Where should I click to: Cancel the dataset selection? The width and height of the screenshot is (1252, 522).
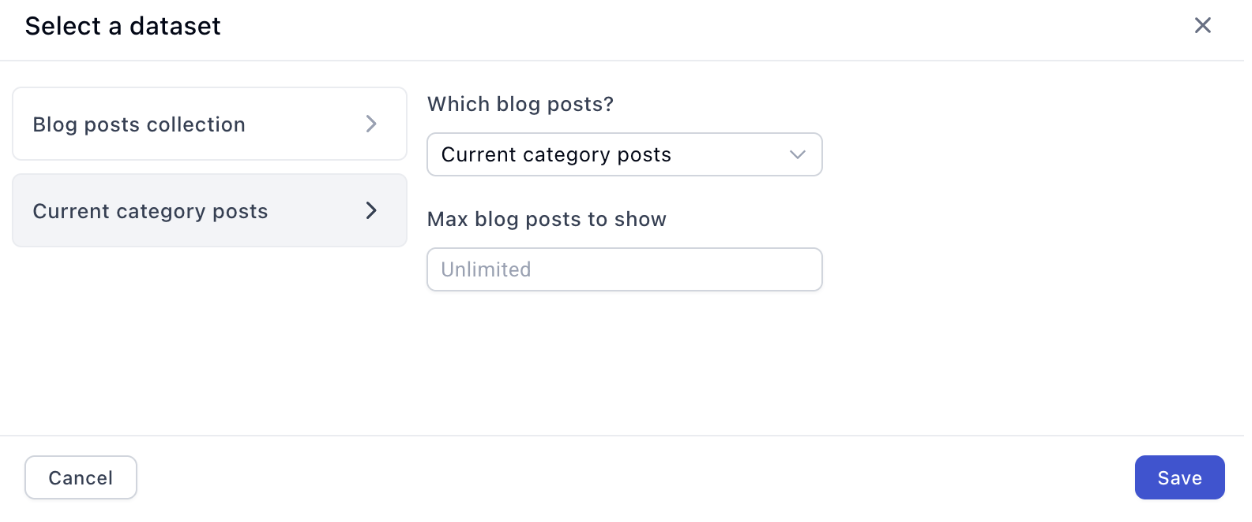80,477
